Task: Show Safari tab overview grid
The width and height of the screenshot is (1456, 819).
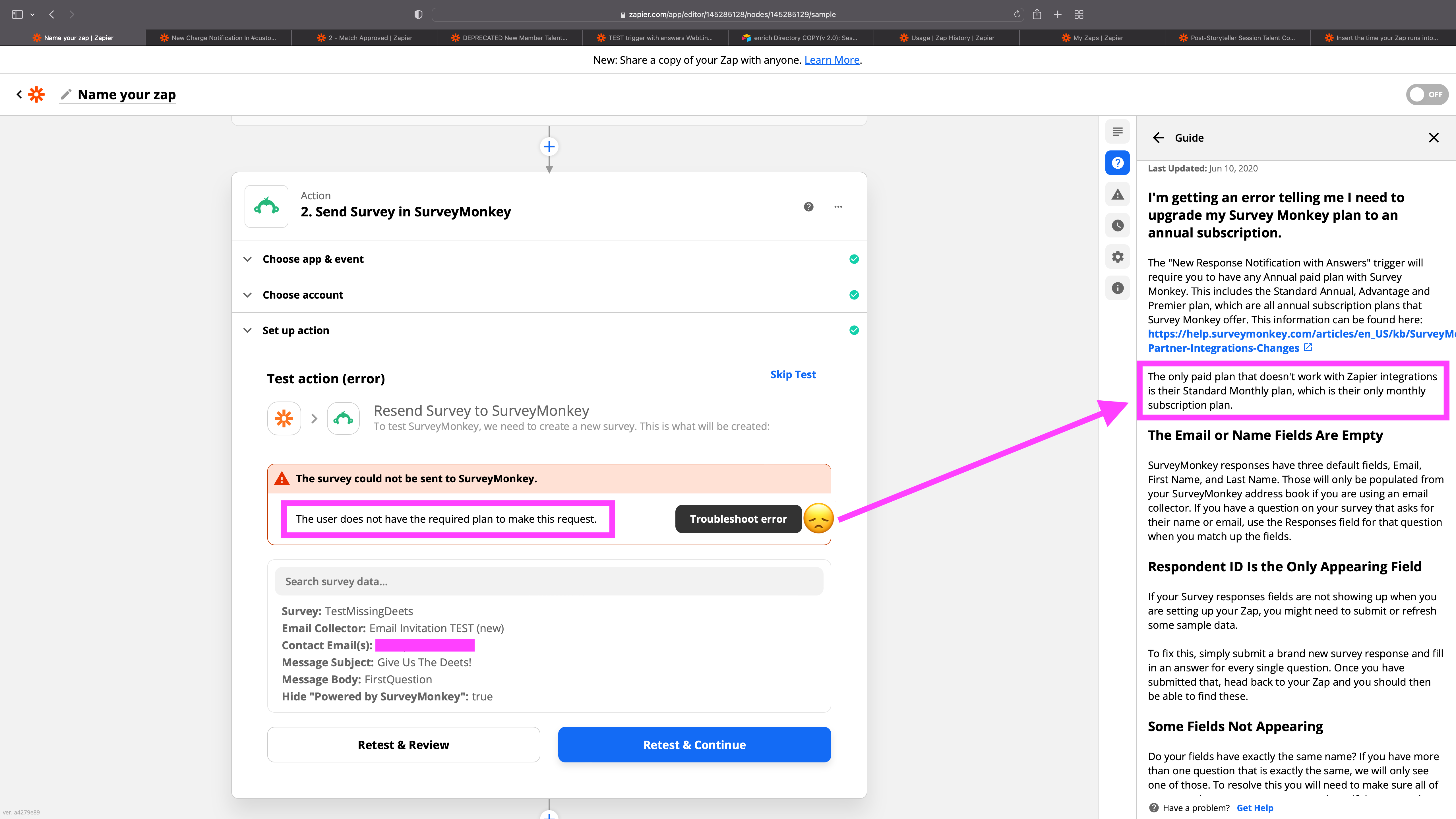Action: pyautogui.click(x=1078, y=14)
